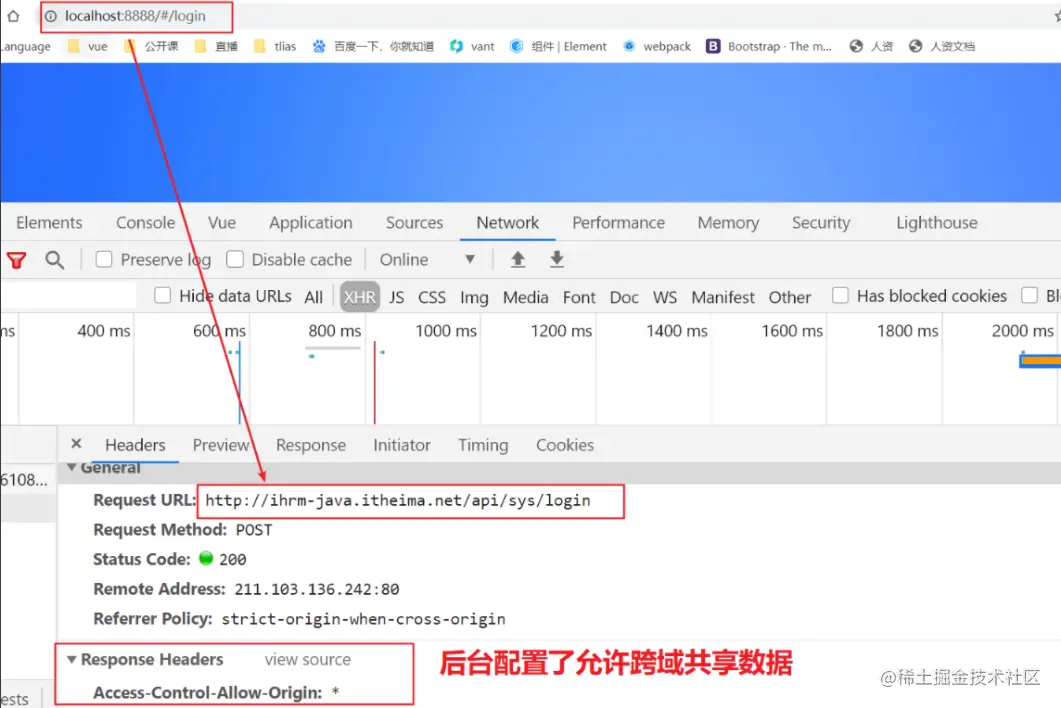Collapse the Response Headers section triangle
Image resolution: width=1061 pixels, height=708 pixels.
72,659
